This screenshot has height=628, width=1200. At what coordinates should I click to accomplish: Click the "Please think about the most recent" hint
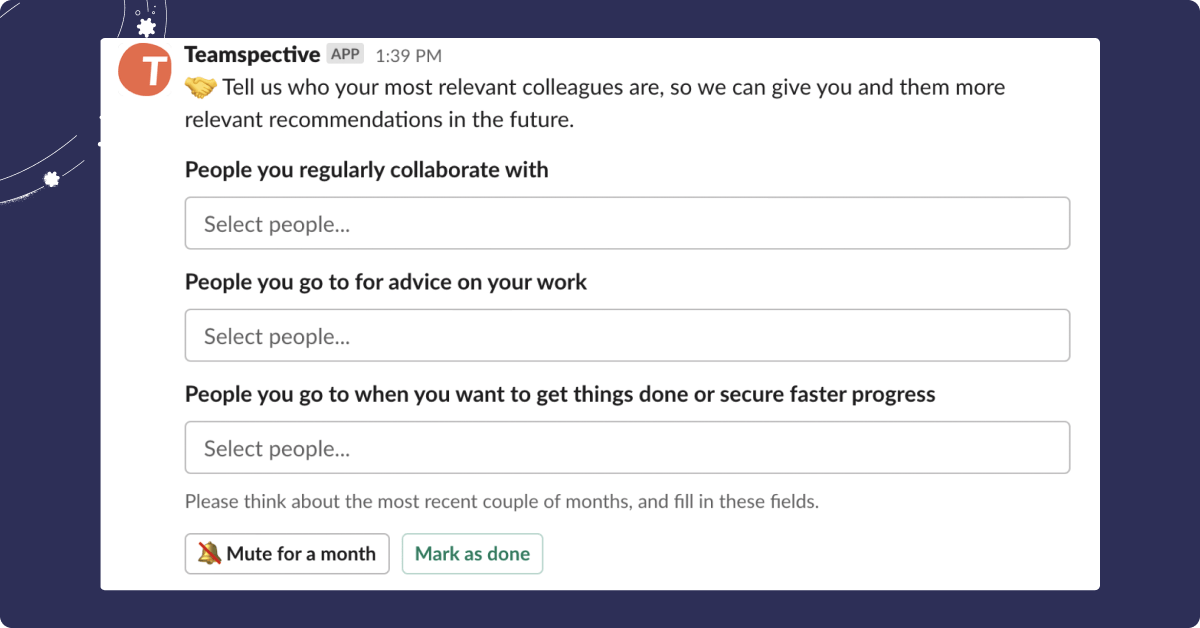(x=501, y=502)
